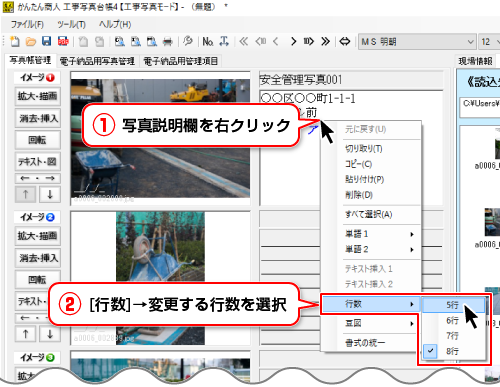Choose 書式の統一 from the context menu
Image resolution: width=500 pixels, height=387 pixels.
[365, 343]
